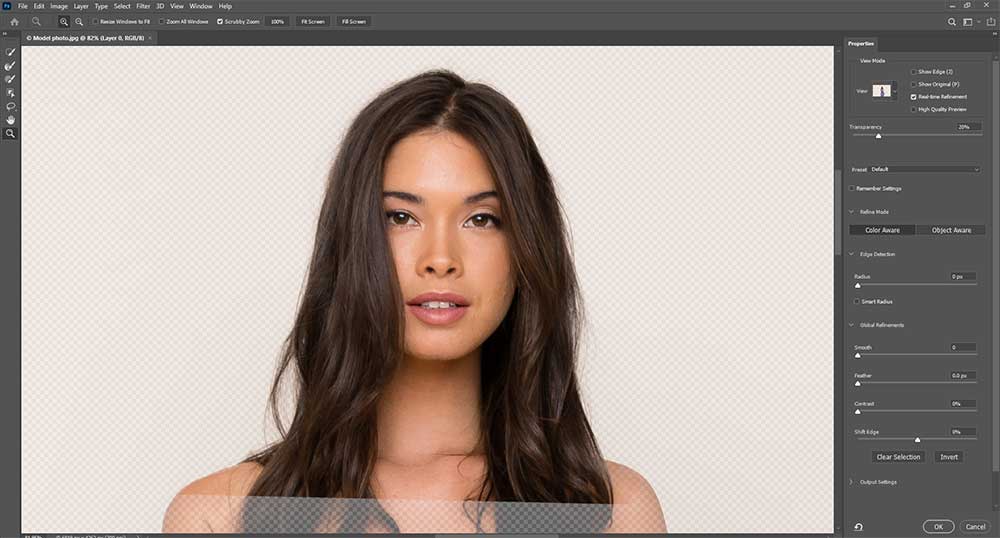This screenshot has width=1000, height=538.
Task: Open the Help menu
Action: 225,6
